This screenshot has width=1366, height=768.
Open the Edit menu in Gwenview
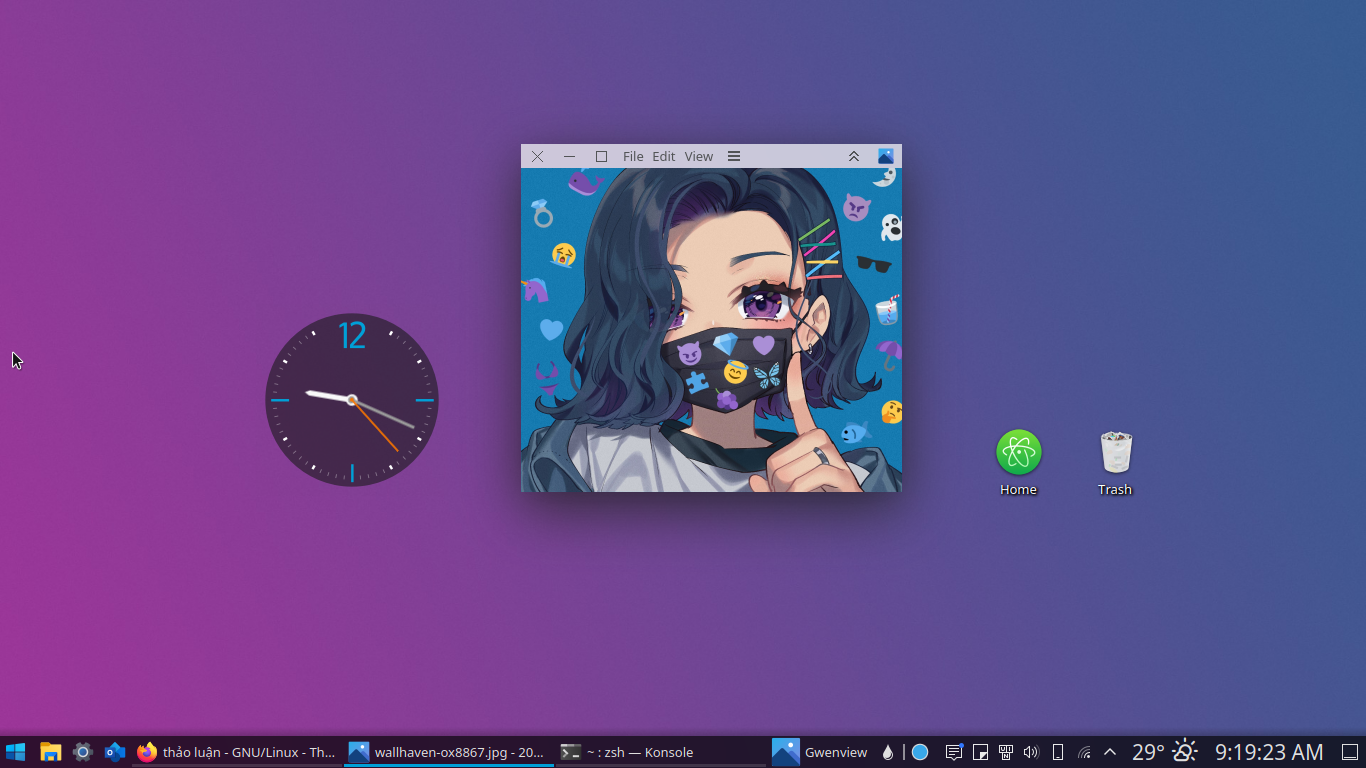tap(664, 156)
